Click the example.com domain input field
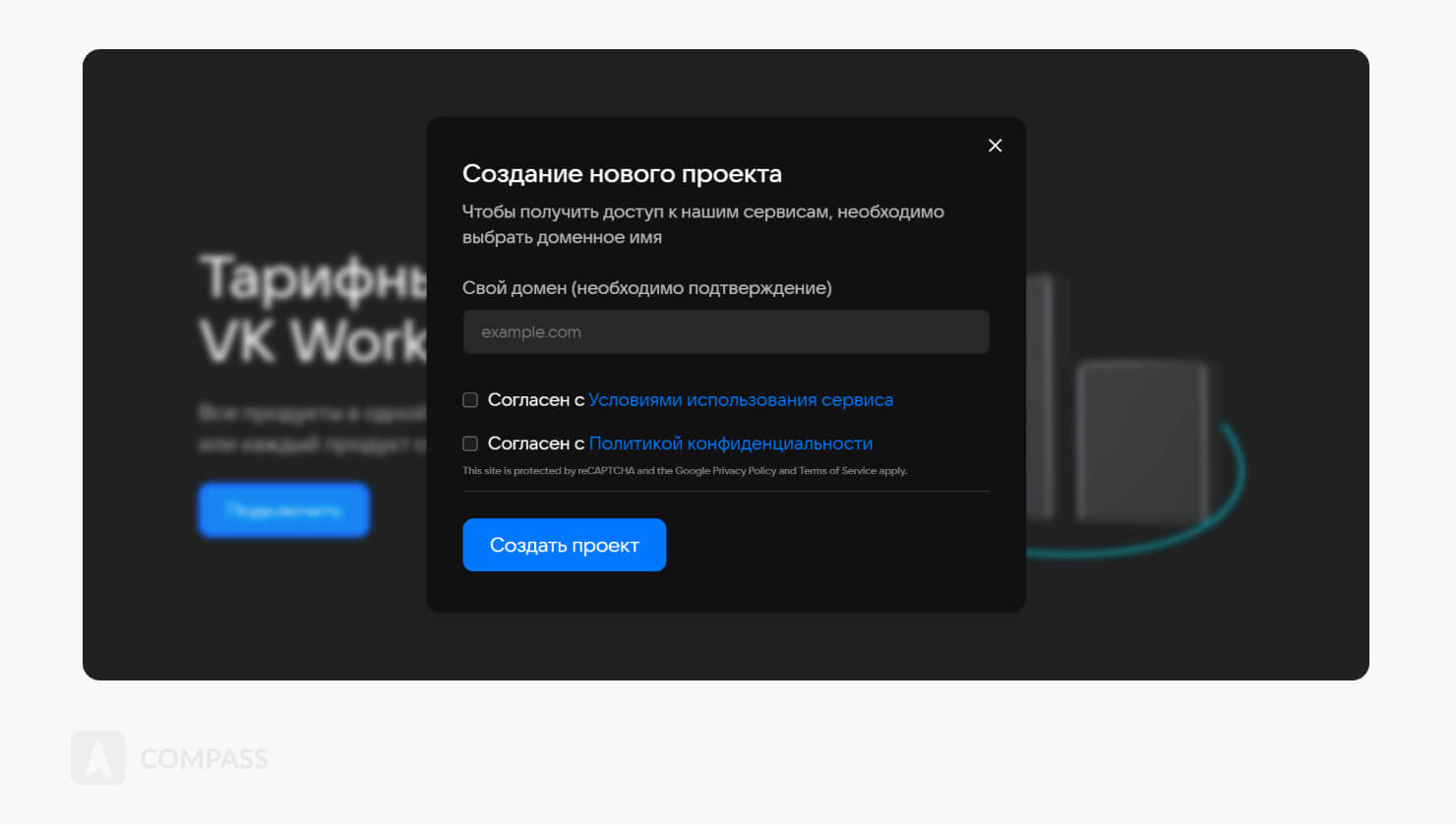The width and height of the screenshot is (1456, 826). coord(725,331)
